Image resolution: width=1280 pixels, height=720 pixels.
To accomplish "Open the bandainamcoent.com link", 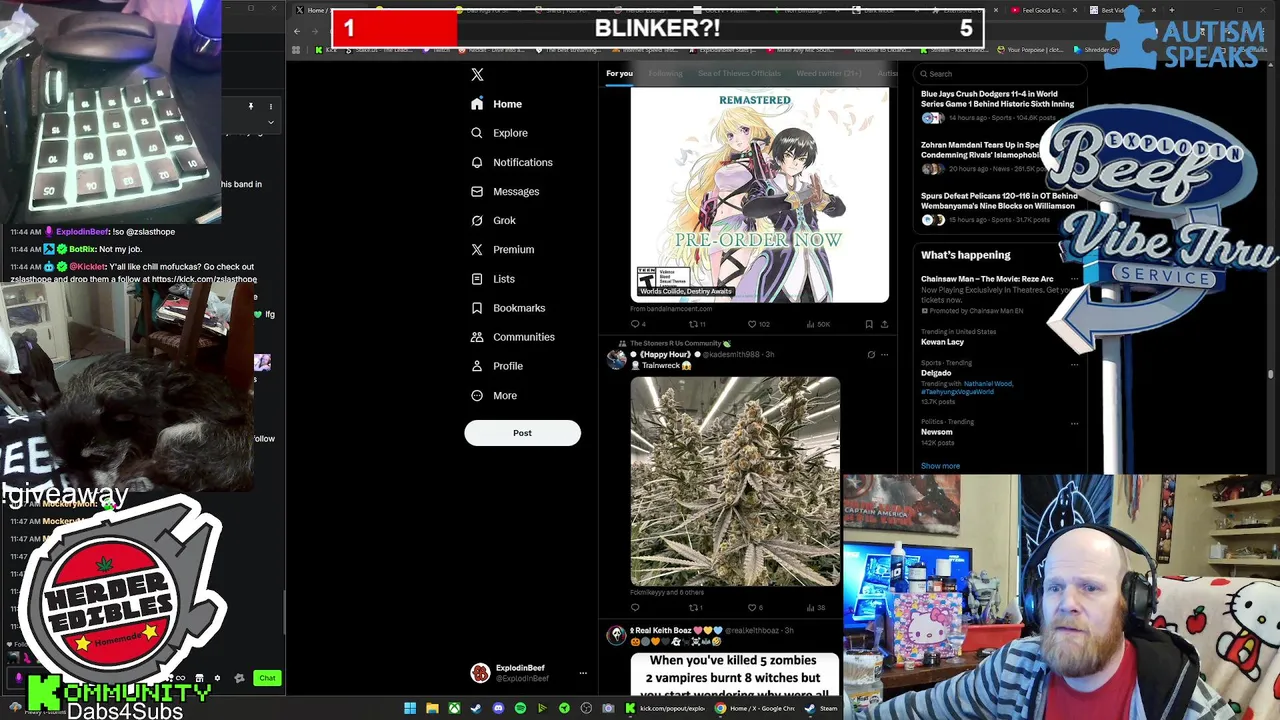I will tap(671, 309).
